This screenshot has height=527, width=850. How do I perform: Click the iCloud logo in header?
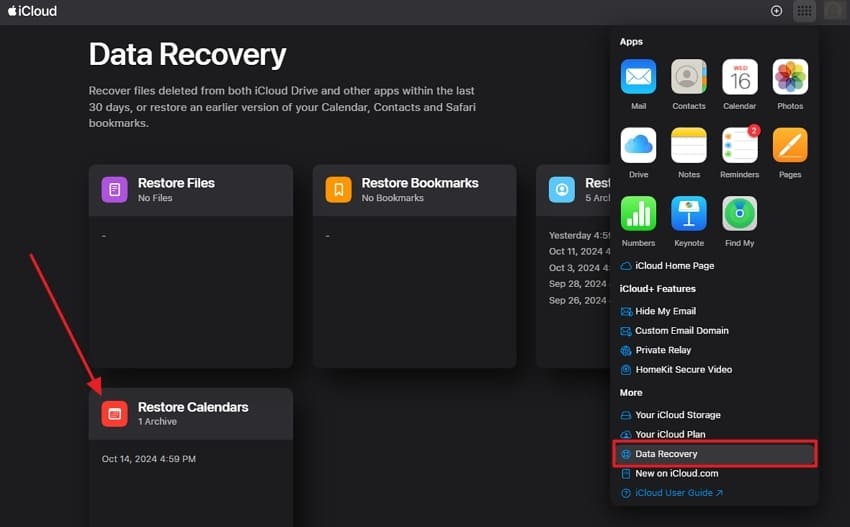coord(32,11)
